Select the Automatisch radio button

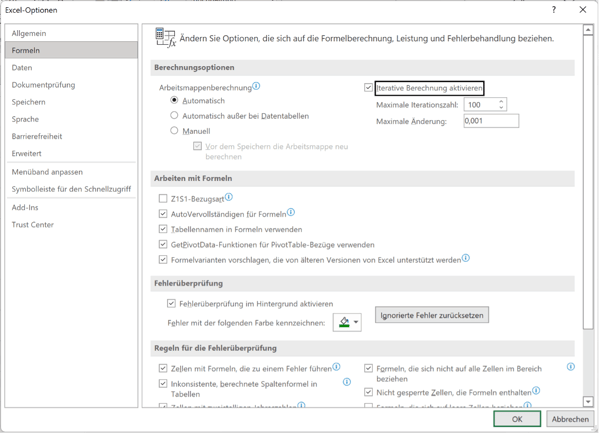pyautogui.click(x=174, y=100)
